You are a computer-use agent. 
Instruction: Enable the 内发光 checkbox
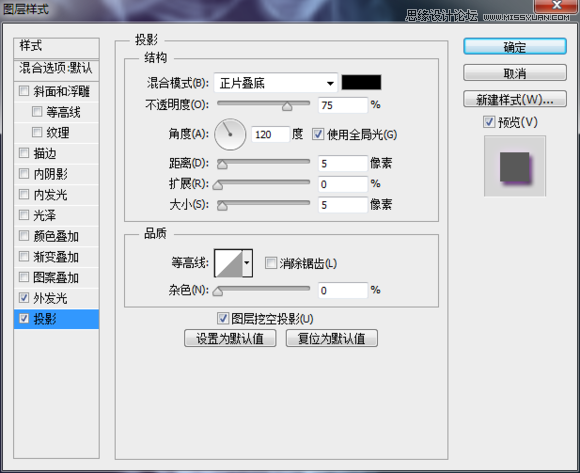pos(24,194)
